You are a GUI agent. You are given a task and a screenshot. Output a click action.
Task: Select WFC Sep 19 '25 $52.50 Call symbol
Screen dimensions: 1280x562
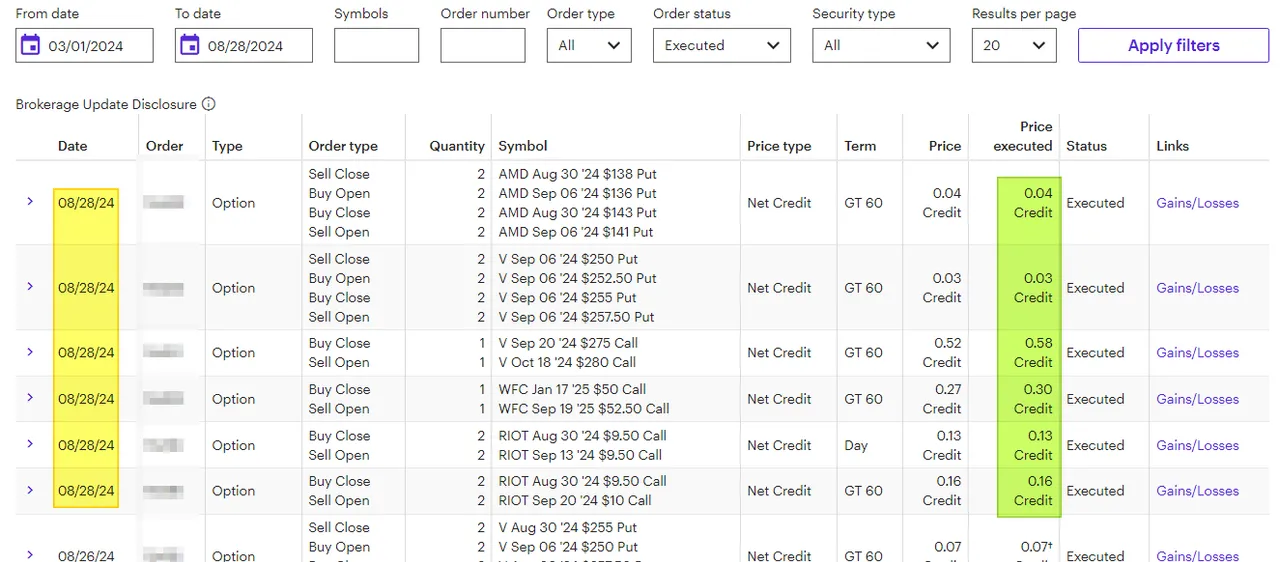(x=584, y=408)
